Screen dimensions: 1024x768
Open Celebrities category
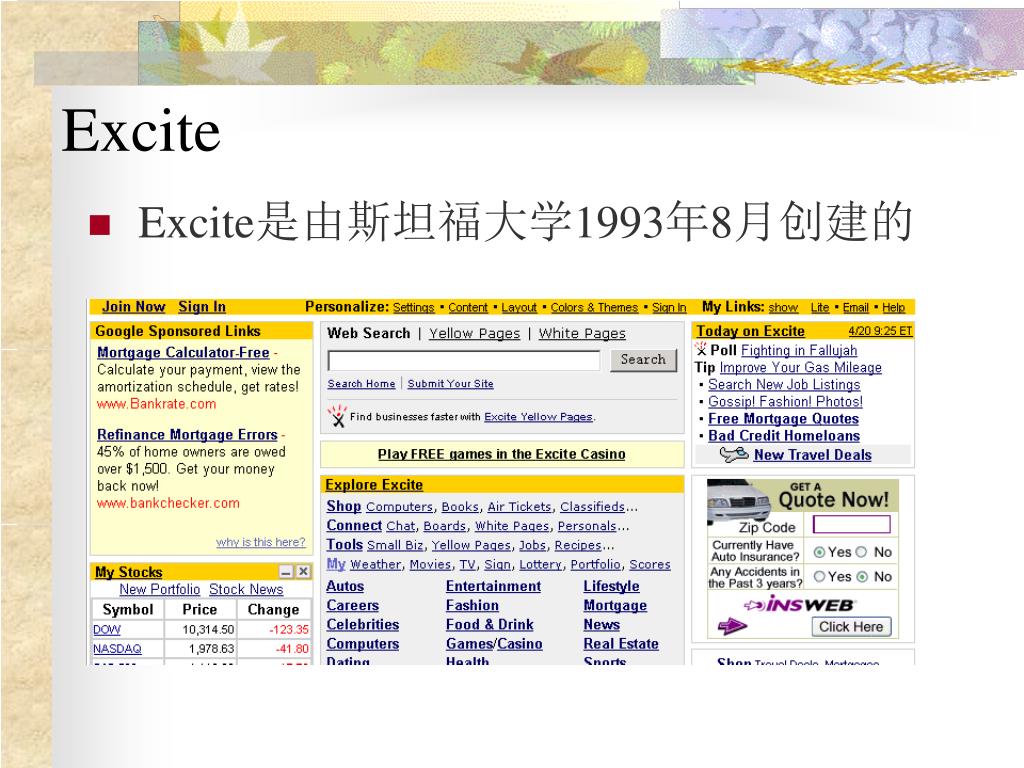point(362,624)
